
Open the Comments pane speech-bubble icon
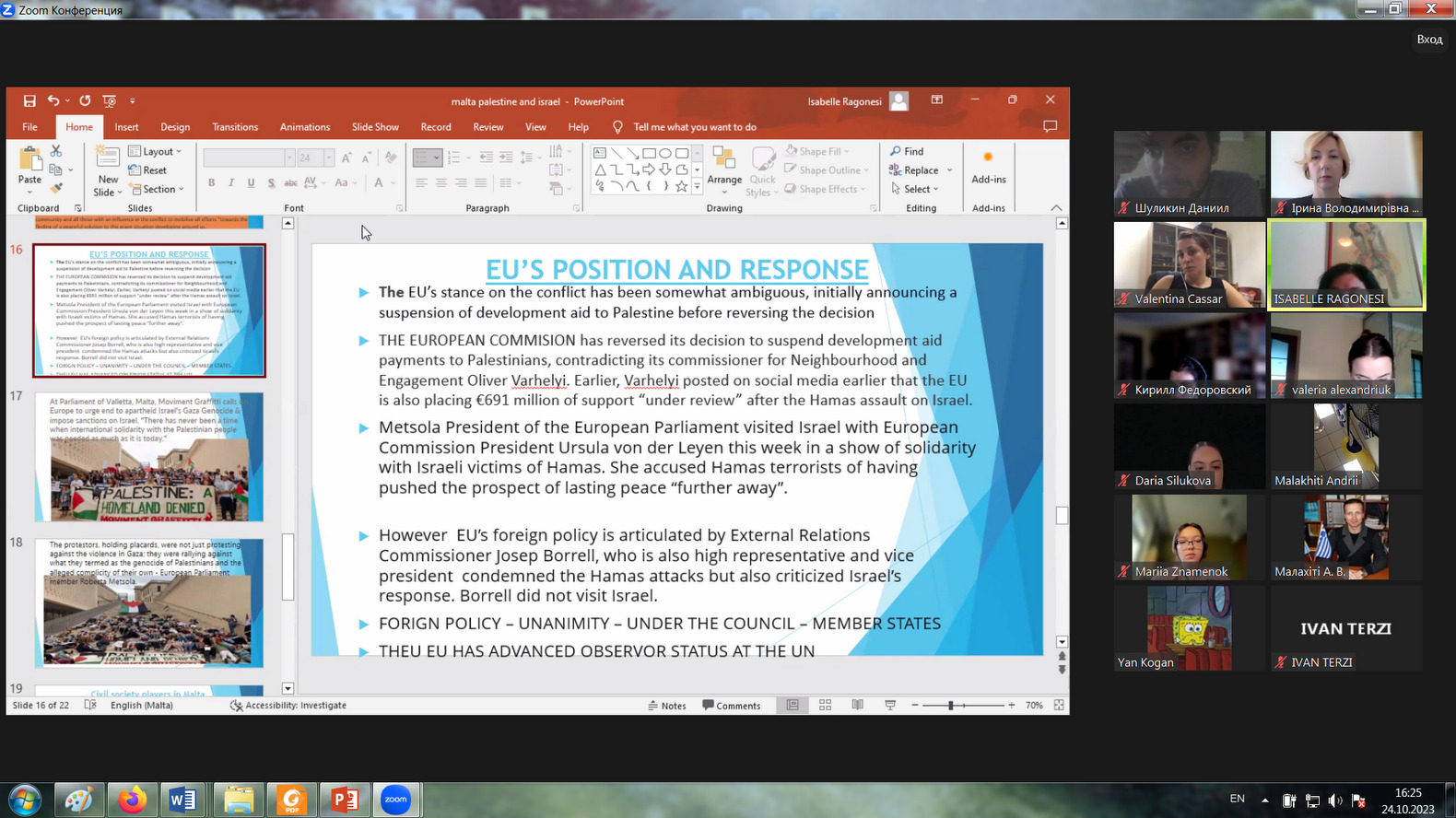pyautogui.click(x=1050, y=126)
